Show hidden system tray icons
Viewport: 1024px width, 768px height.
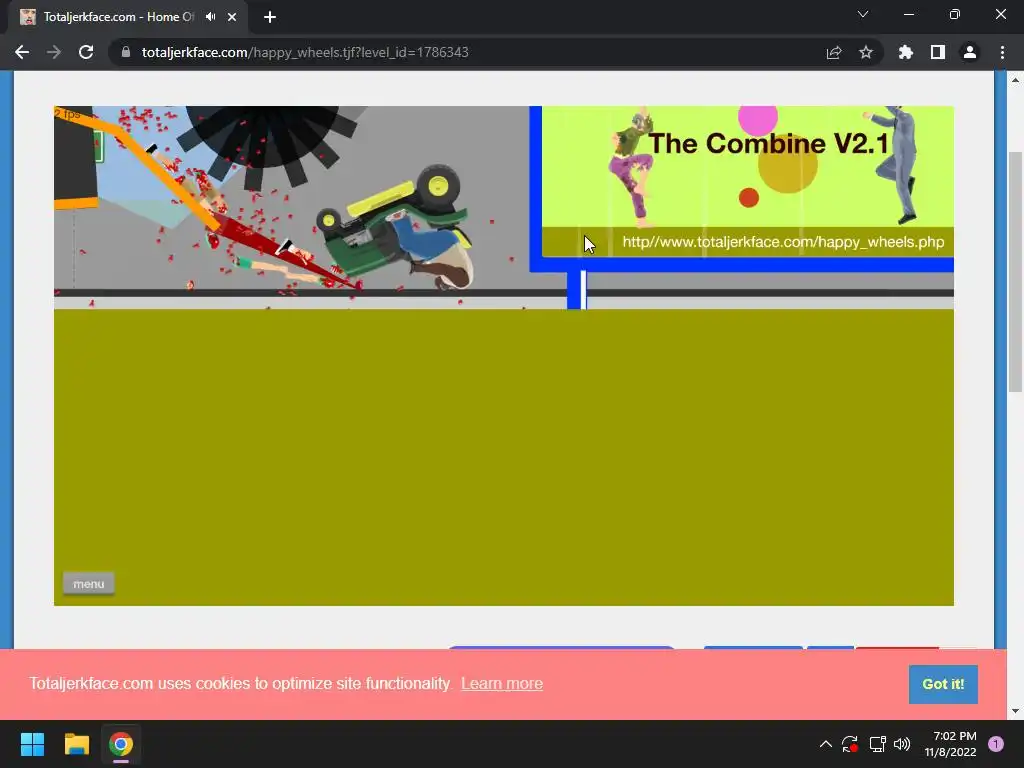pyautogui.click(x=825, y=744)
